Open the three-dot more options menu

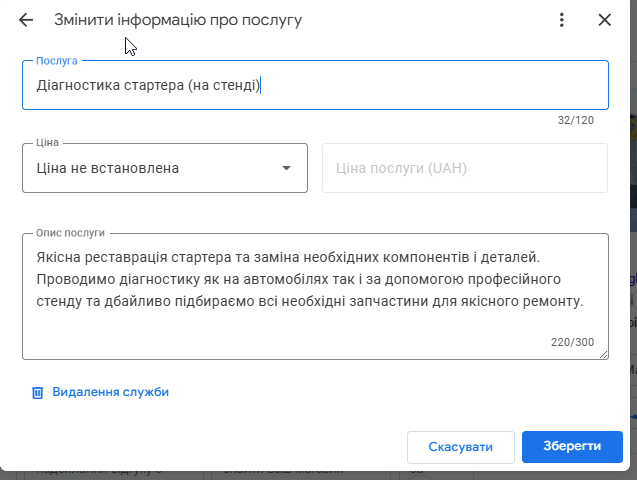562,20
